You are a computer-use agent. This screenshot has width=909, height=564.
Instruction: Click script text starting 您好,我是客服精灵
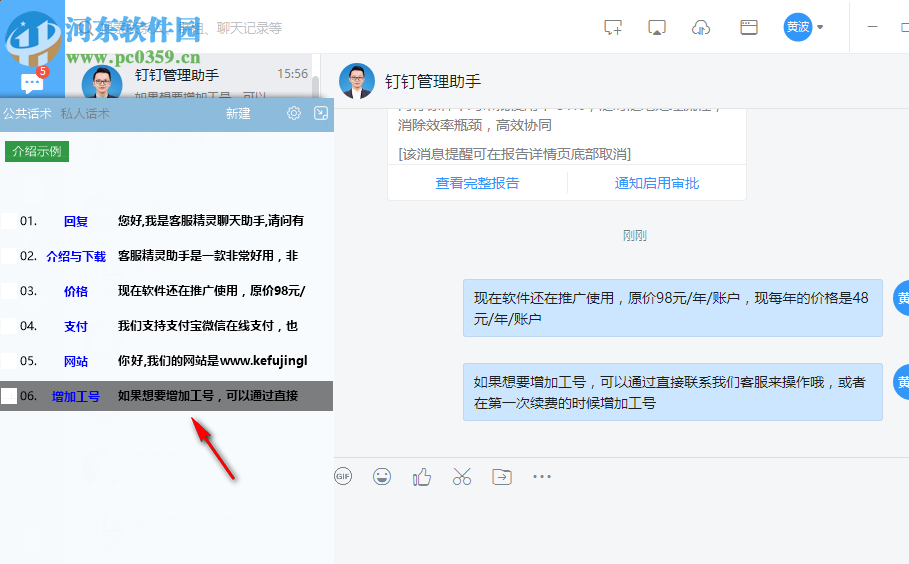[211, 221]
